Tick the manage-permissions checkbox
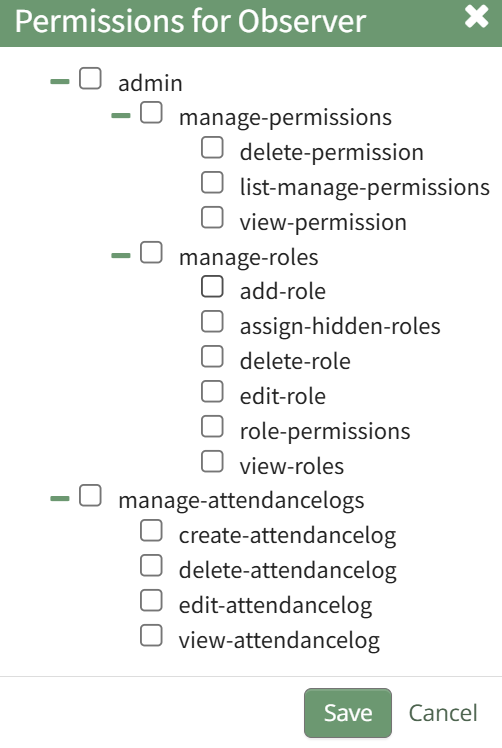 151,113
